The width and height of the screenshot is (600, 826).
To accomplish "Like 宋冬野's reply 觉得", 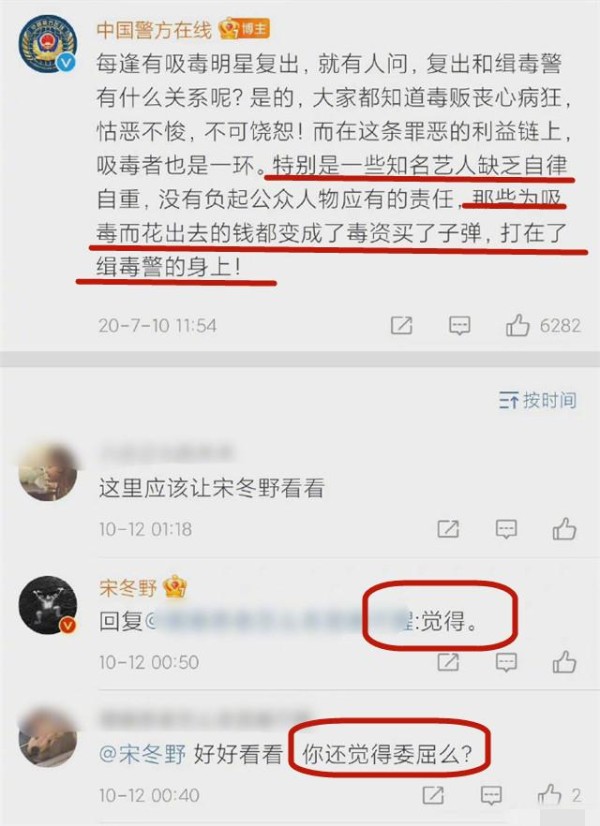I will (x=564, y=662).
